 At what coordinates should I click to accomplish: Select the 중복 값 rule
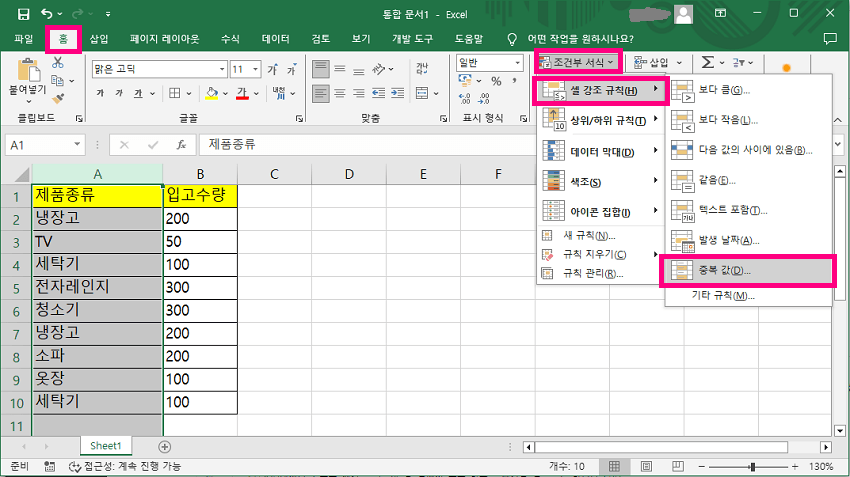point(749,270)
